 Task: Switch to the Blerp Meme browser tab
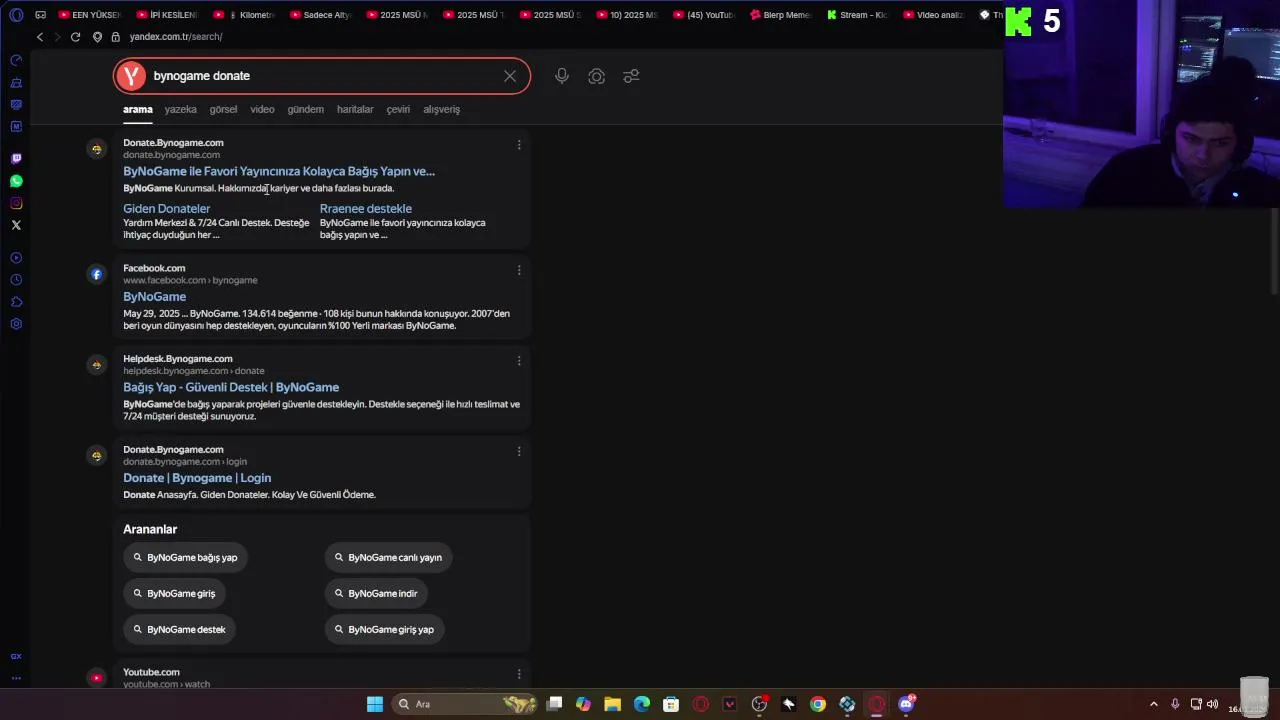point(780,15)
